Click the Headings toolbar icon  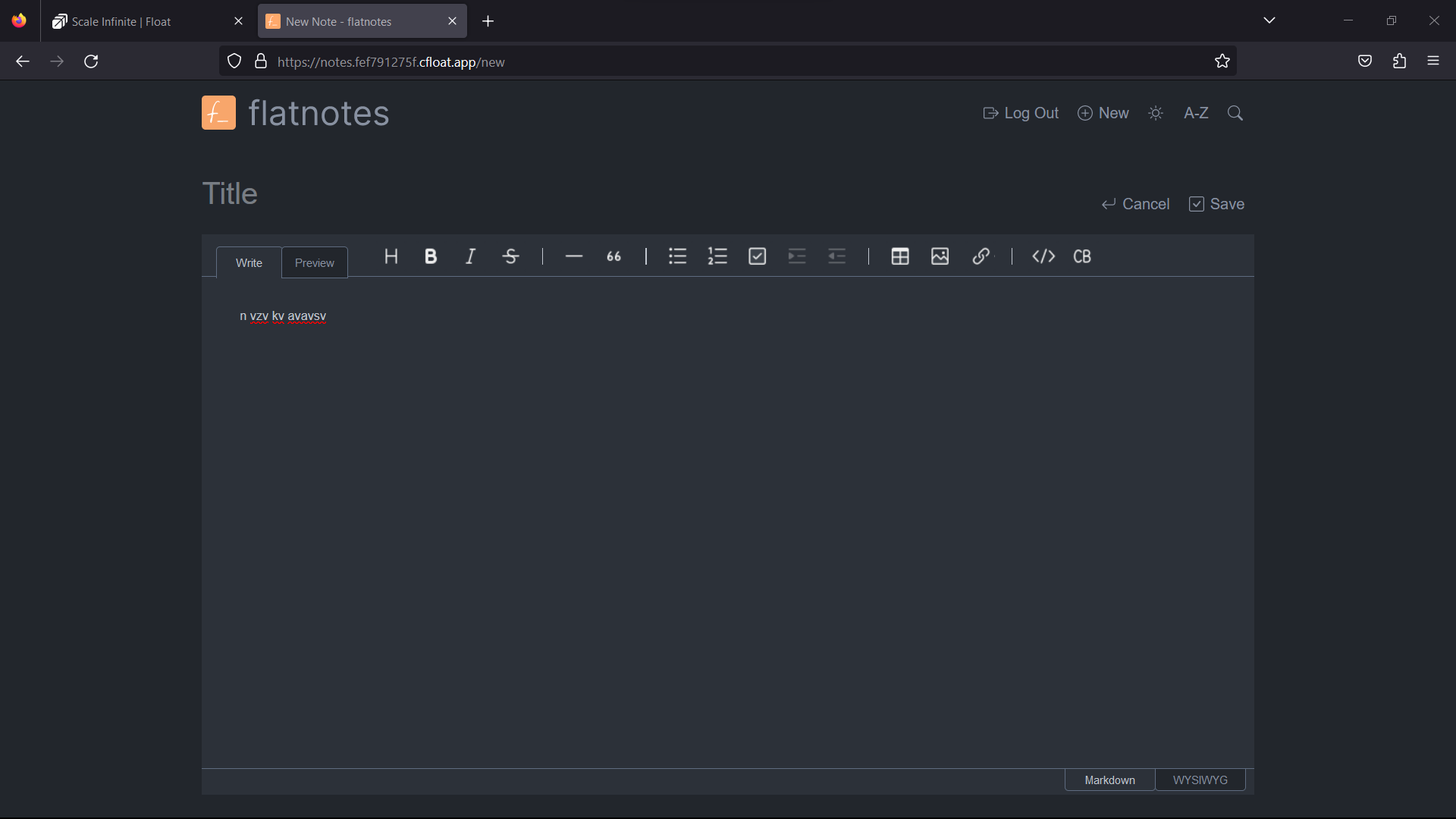(391, 256)
